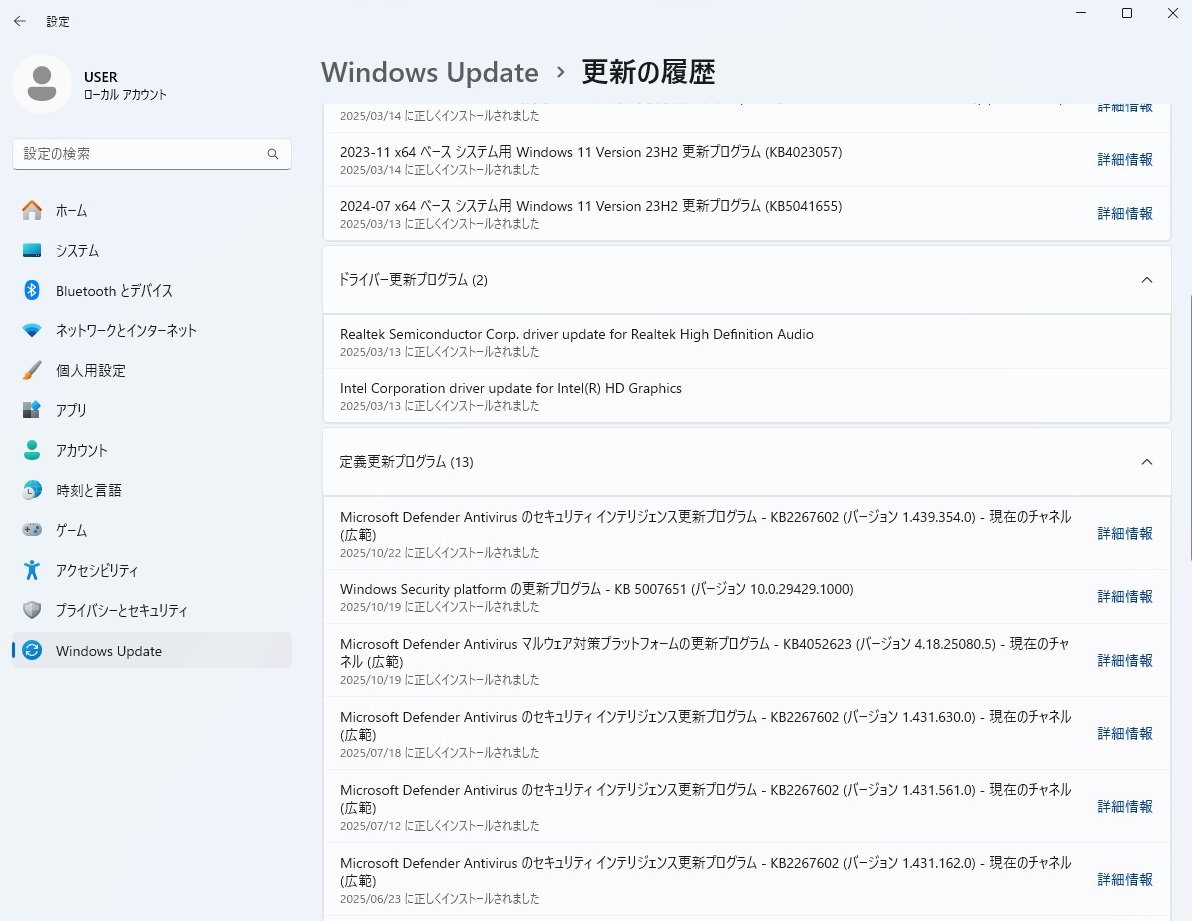
Task: Collapse the 定義更新プログラム (13) section
Action: 1146,462
